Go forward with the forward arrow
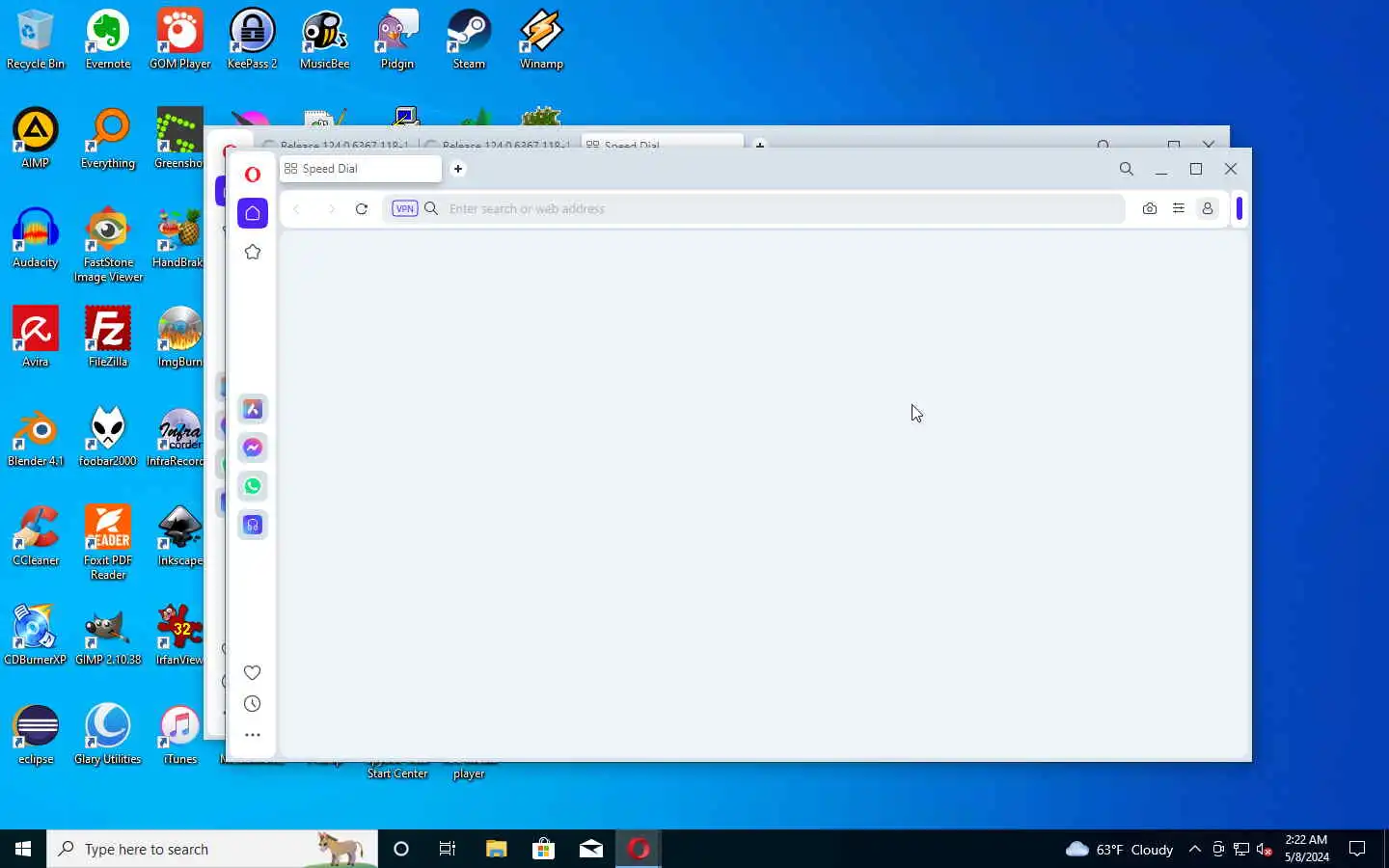The image size is (1389, 868). click(331, 208)
